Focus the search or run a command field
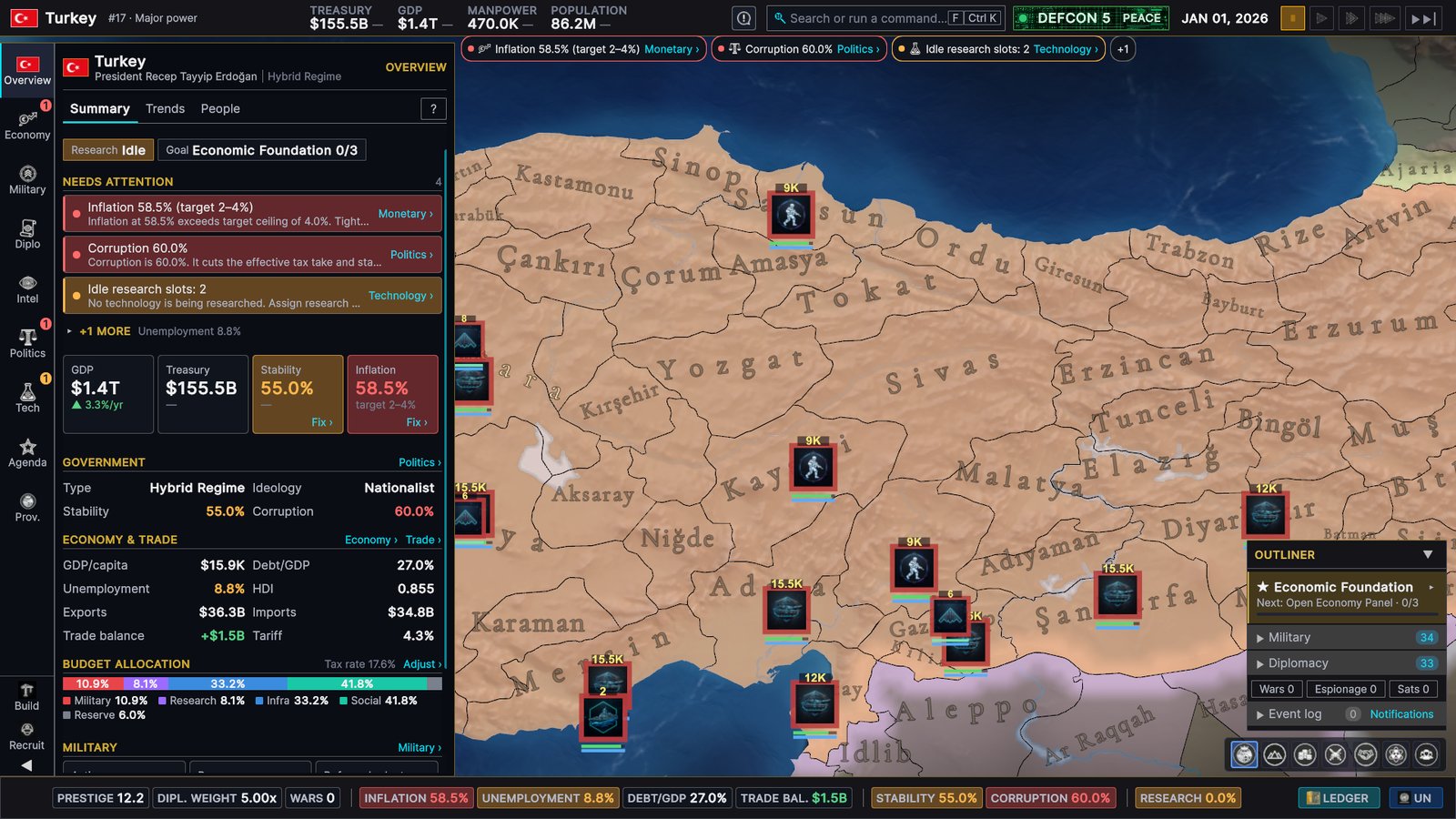1456x819 pixels. 885,18
